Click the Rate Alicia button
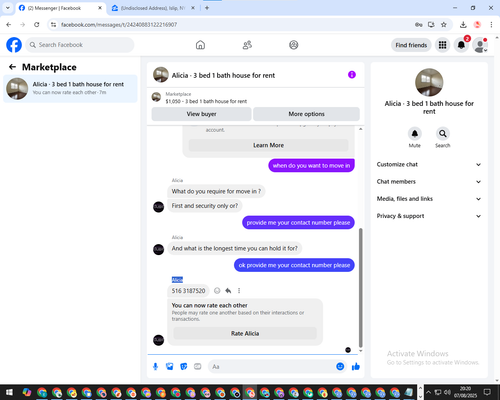 coord(245,333)
